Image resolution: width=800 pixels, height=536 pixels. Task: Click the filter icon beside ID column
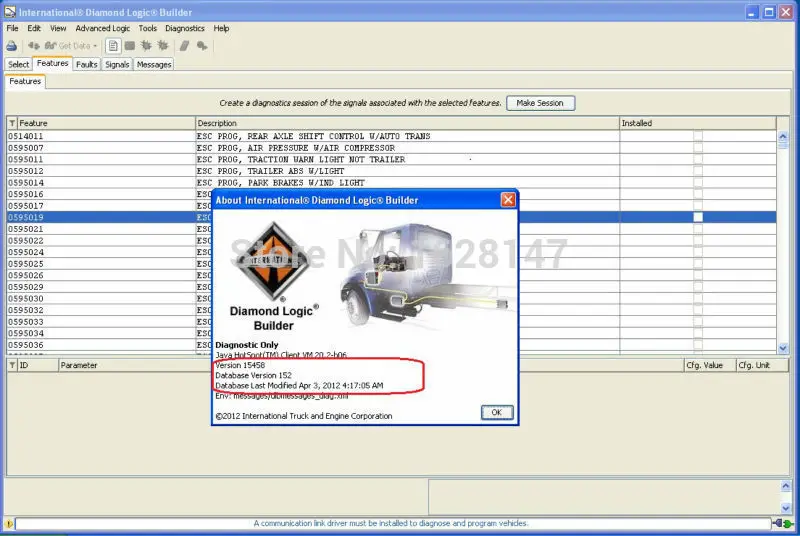(12, 365)
